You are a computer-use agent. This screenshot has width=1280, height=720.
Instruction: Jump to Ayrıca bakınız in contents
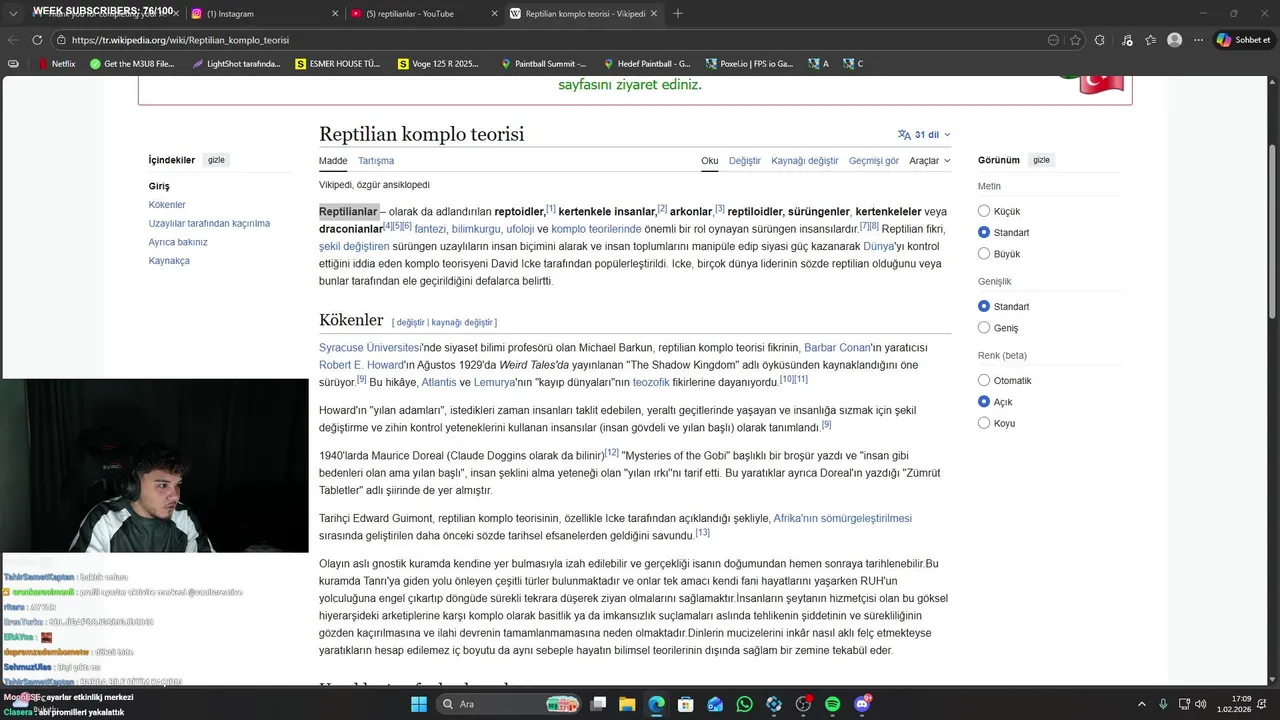[178, 242]
